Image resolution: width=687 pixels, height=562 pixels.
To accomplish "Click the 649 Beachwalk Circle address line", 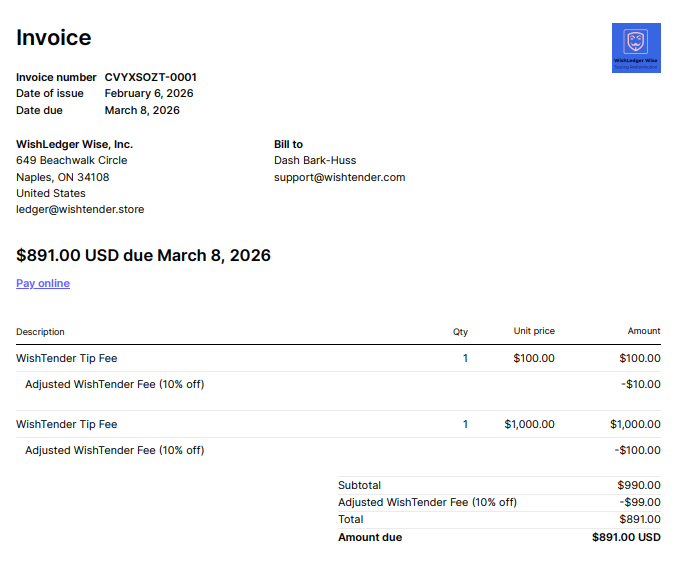I will tap(72, 160).
